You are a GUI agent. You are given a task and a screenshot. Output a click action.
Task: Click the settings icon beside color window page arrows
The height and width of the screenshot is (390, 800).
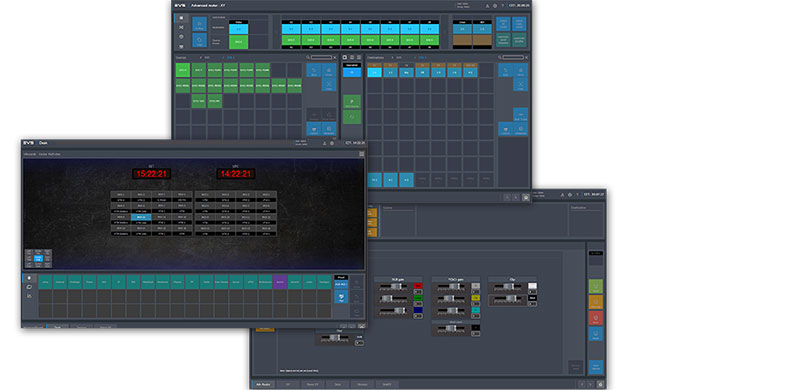coord(600,384)
